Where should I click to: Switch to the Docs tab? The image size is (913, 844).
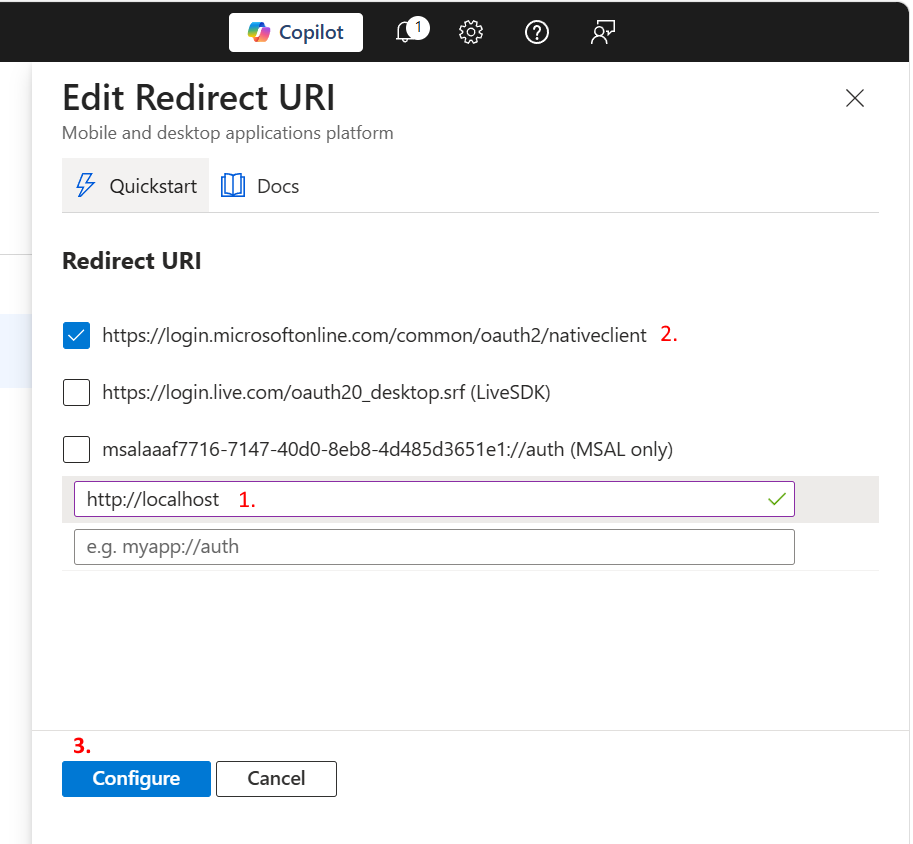(260, 186)
